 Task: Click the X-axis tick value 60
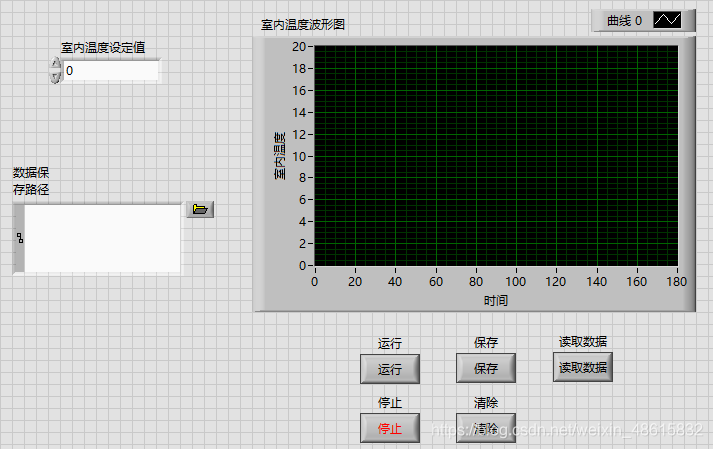coord(436,282)
